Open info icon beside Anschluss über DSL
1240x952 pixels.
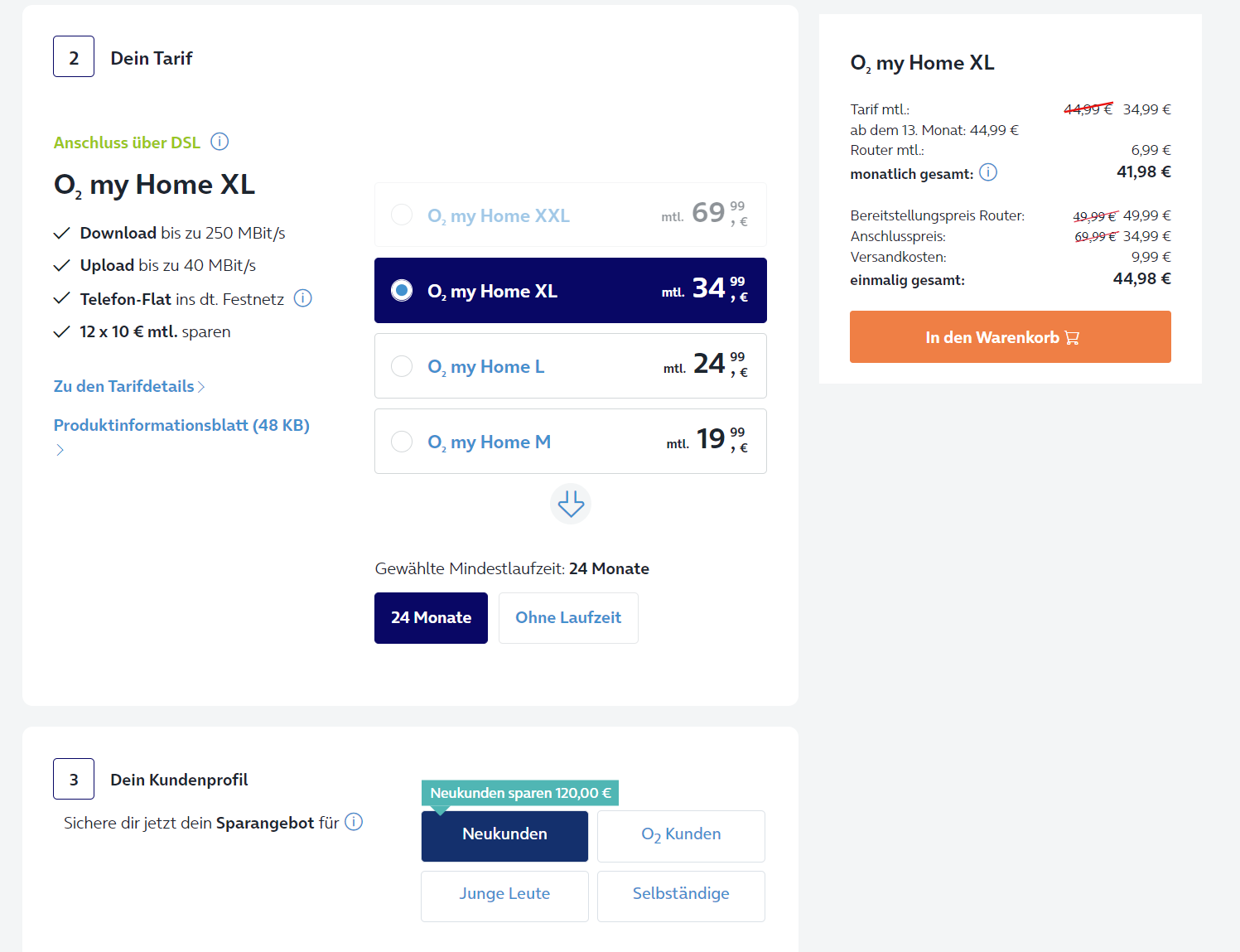click(x=220, y=142)
